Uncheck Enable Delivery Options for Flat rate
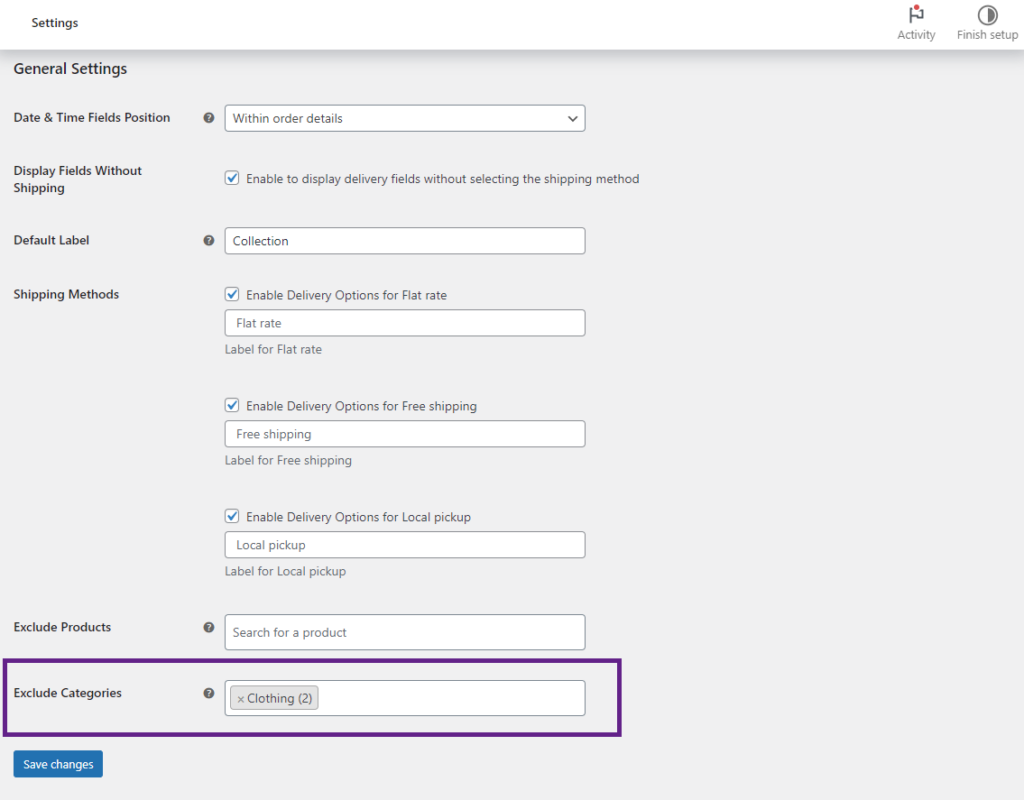The image size is (1024, 800). (232, 294)
